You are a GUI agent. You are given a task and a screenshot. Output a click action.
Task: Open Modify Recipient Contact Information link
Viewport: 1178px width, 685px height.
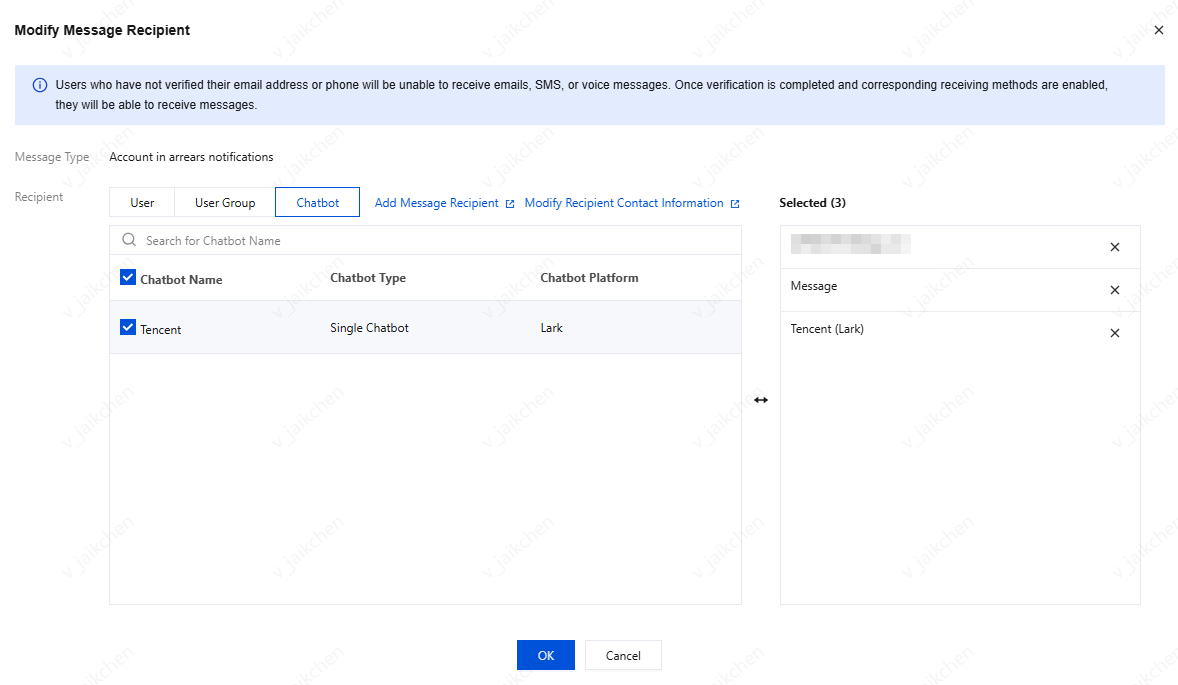point(623,203)
